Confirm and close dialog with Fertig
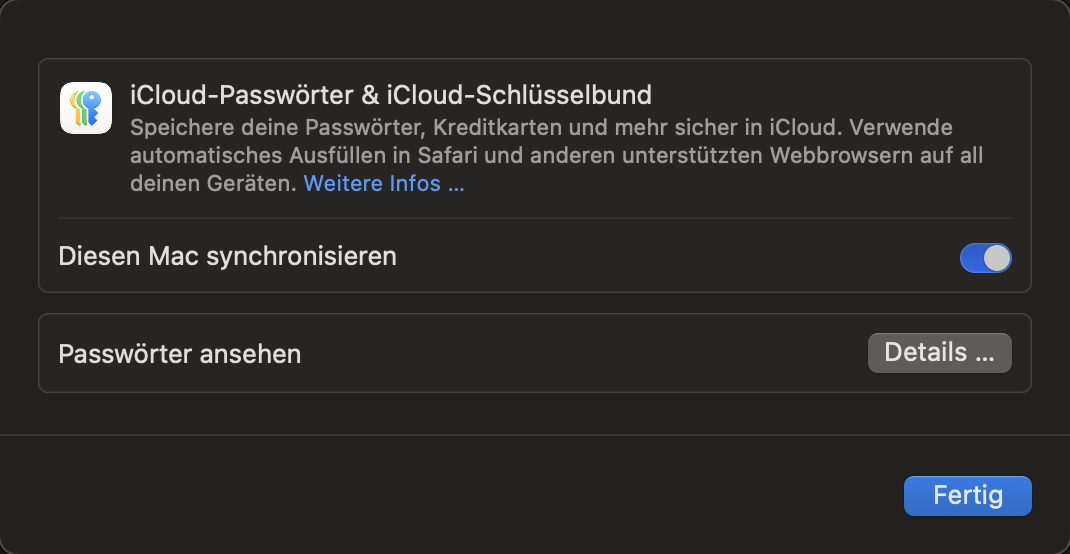The width and height of the screenshot is (1070, 554). tap(967, 496)
